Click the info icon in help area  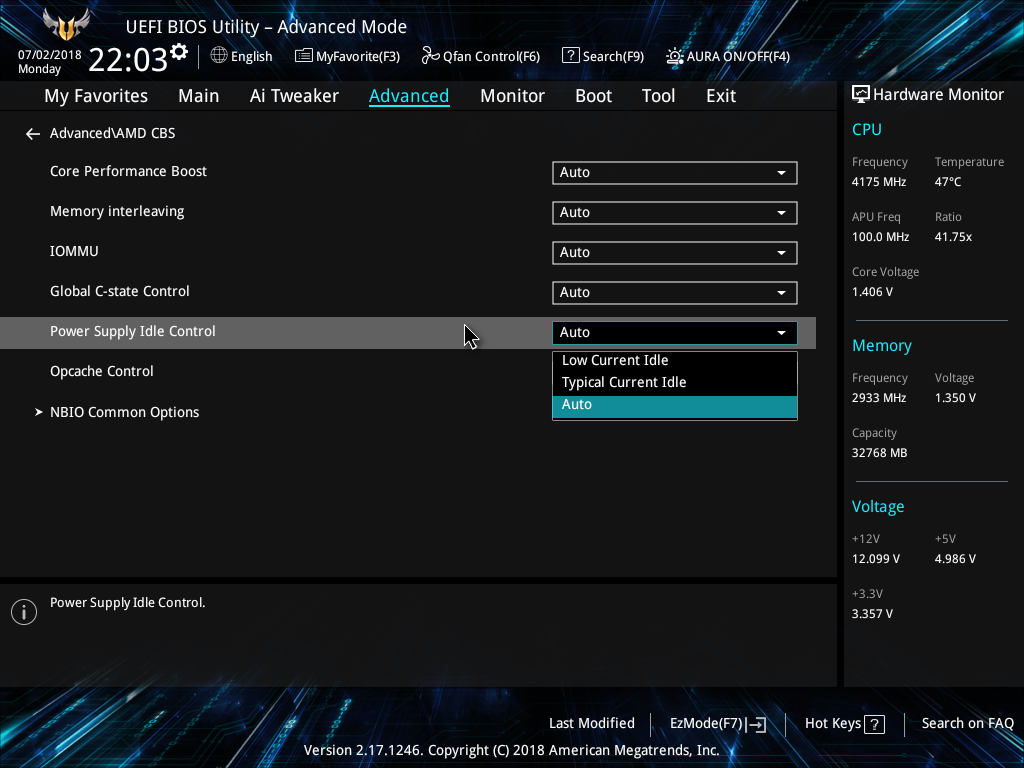pos(24,612)
